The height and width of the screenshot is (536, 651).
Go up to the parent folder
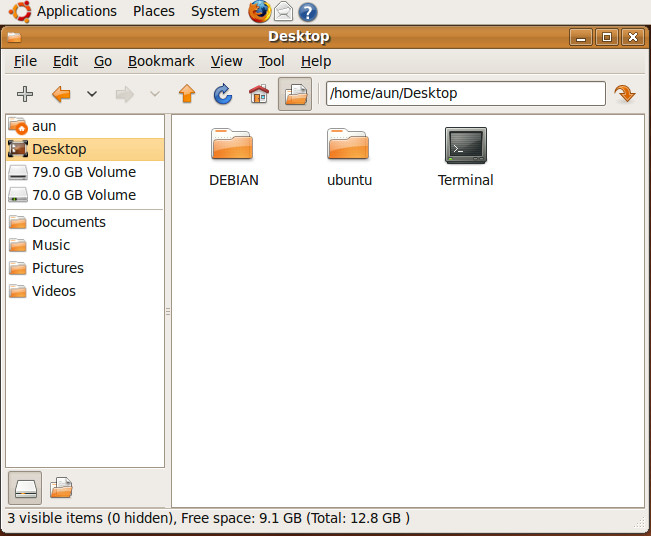click(x=187, y=93)
